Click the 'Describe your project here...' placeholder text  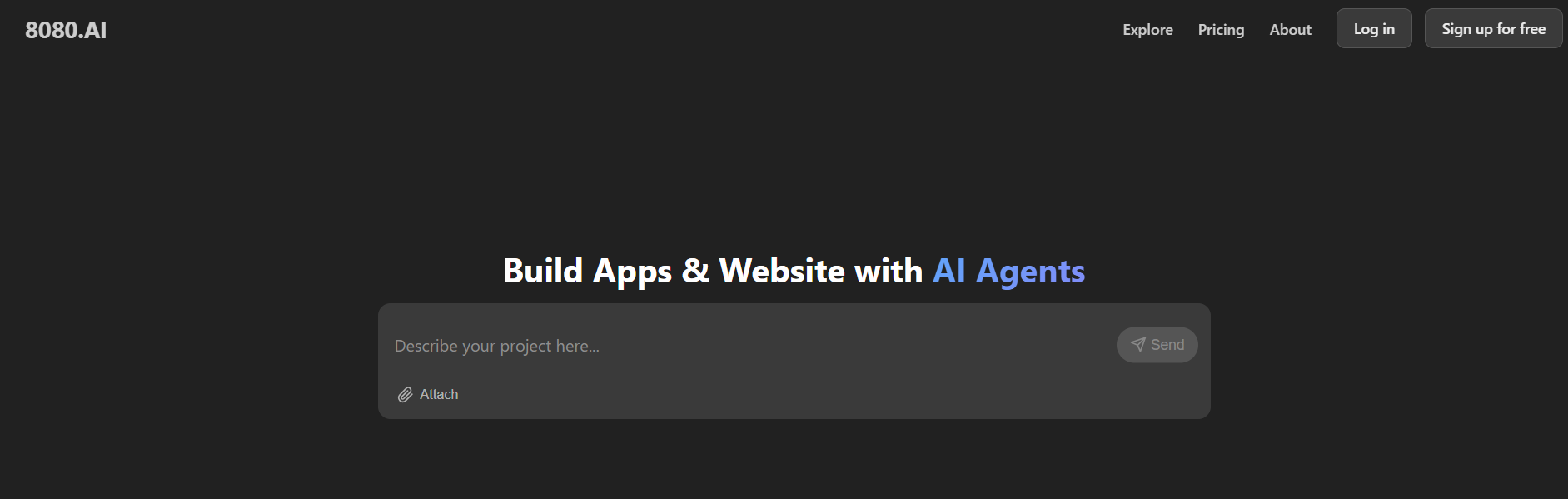pos(496,346)
